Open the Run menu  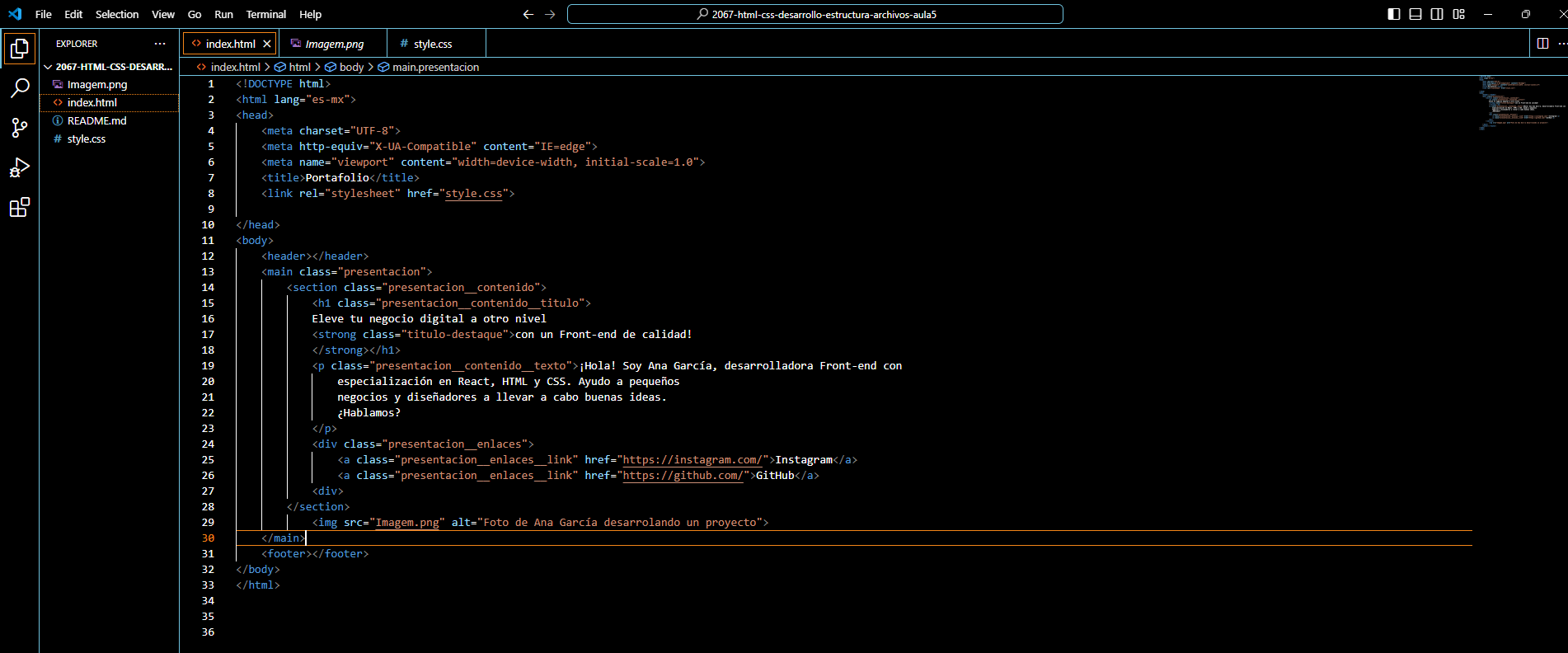coord(223,14)
